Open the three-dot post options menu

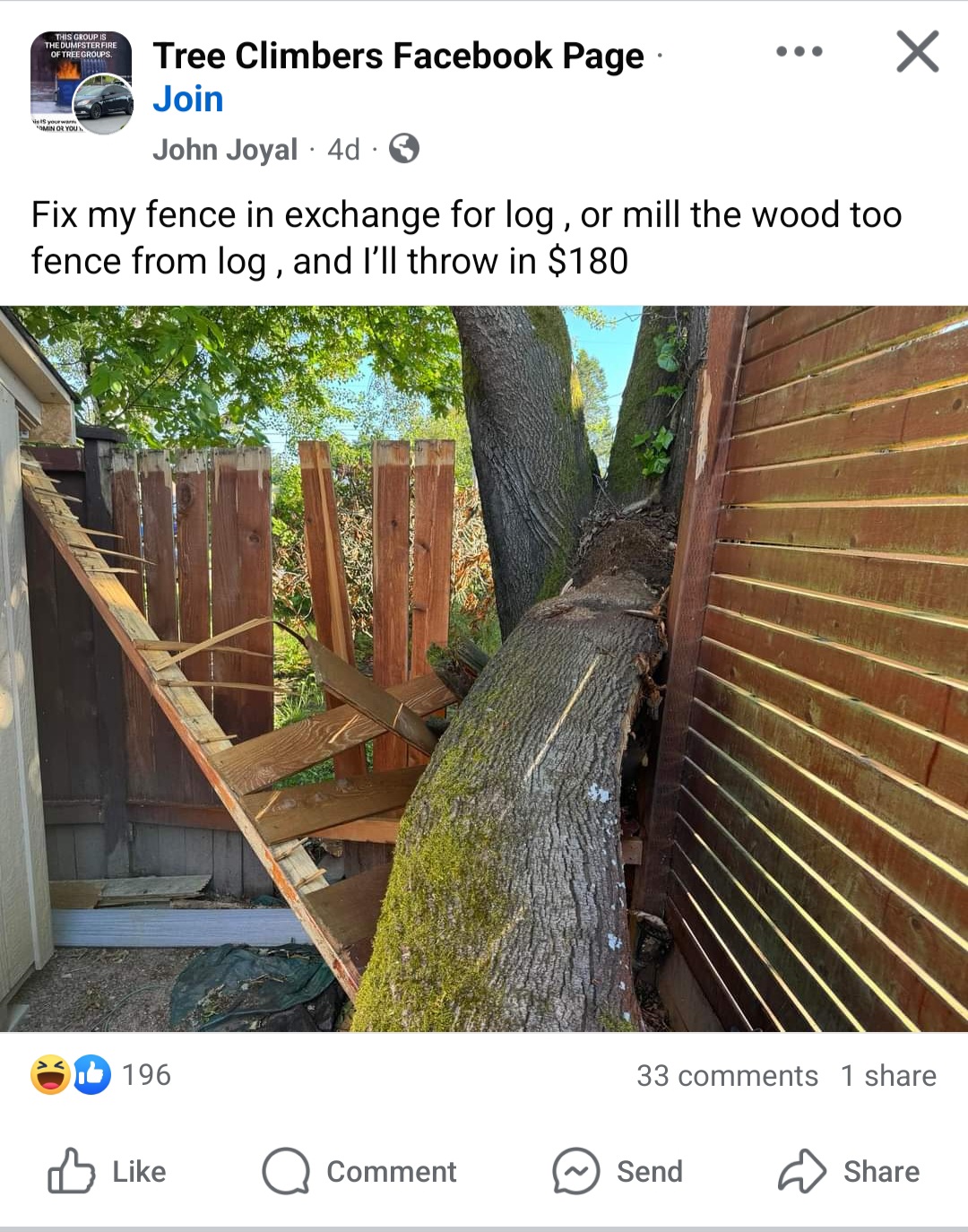[x=799, y=51]
